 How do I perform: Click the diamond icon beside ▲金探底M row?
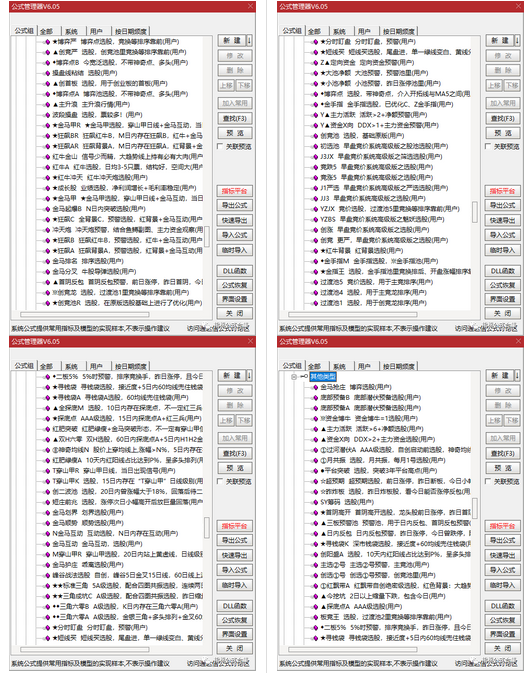(x=48, y=408)
